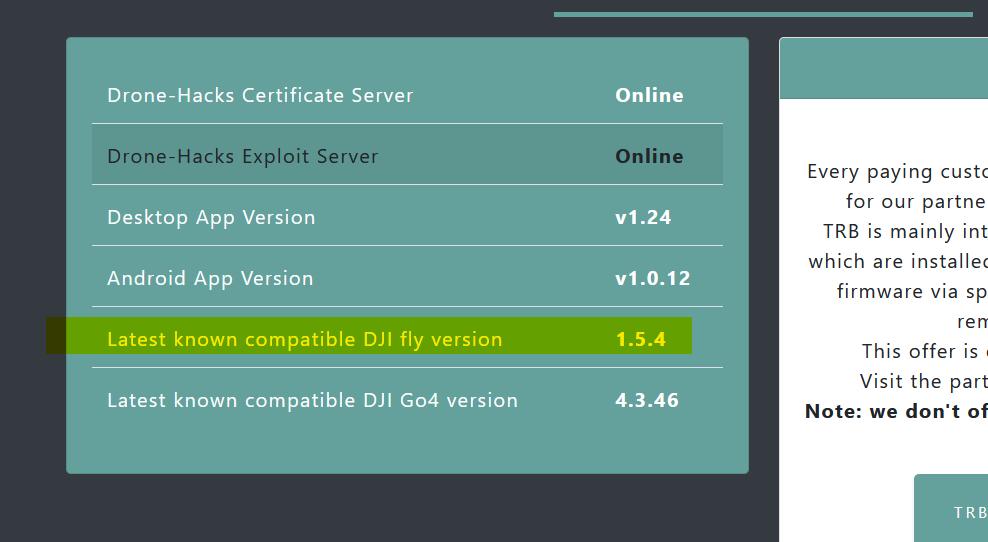988x542 pixels.
Task: Click the 'firmware via' text line
Action: coord(912,291)
